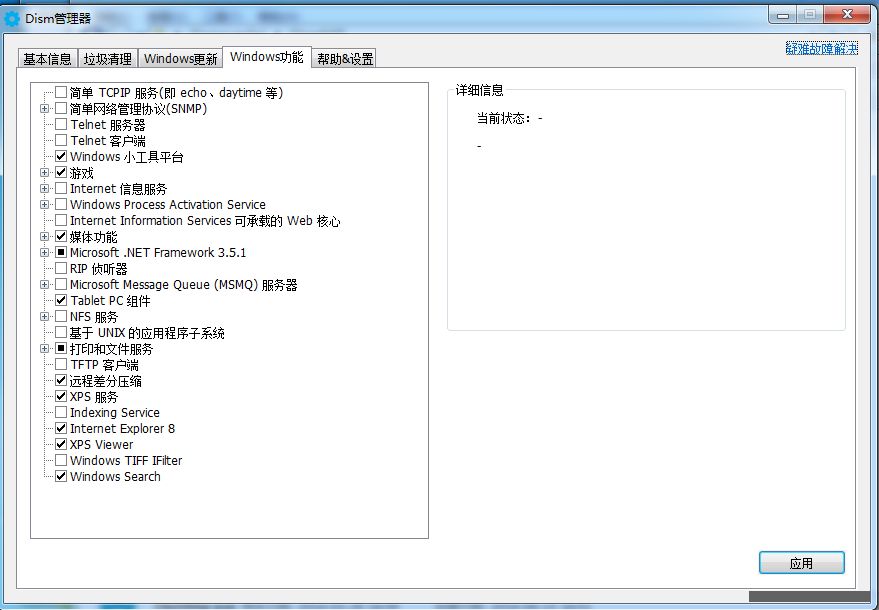Toggle Microsoft .NET Framework 3.5.1 checkbox

[61, 252]
